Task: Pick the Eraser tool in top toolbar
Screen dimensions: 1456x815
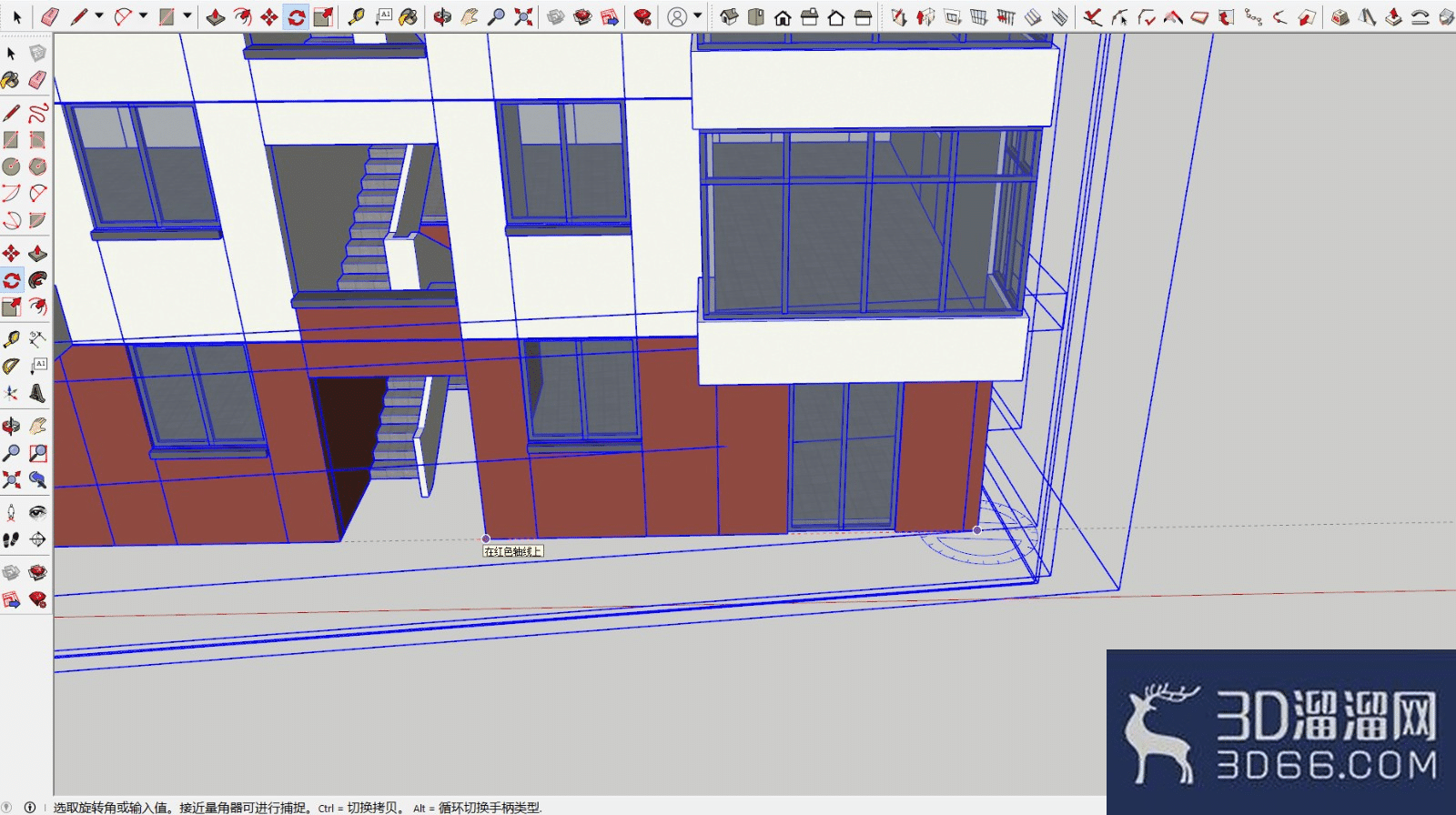Action: tap(50, 16)
